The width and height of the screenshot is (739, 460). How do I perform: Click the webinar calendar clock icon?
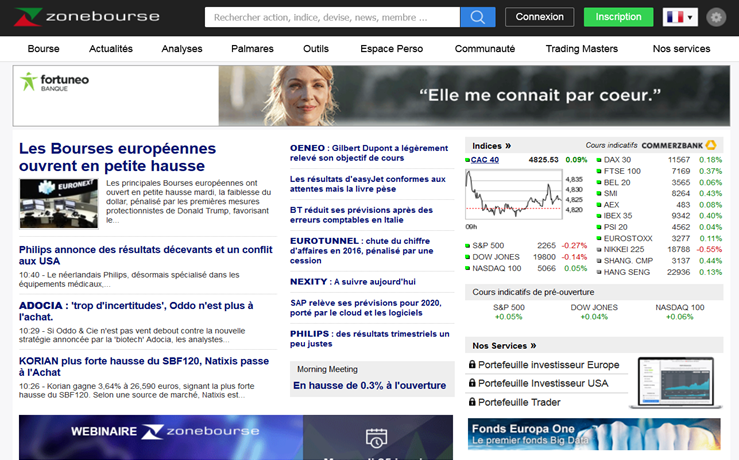click(377, 438)
